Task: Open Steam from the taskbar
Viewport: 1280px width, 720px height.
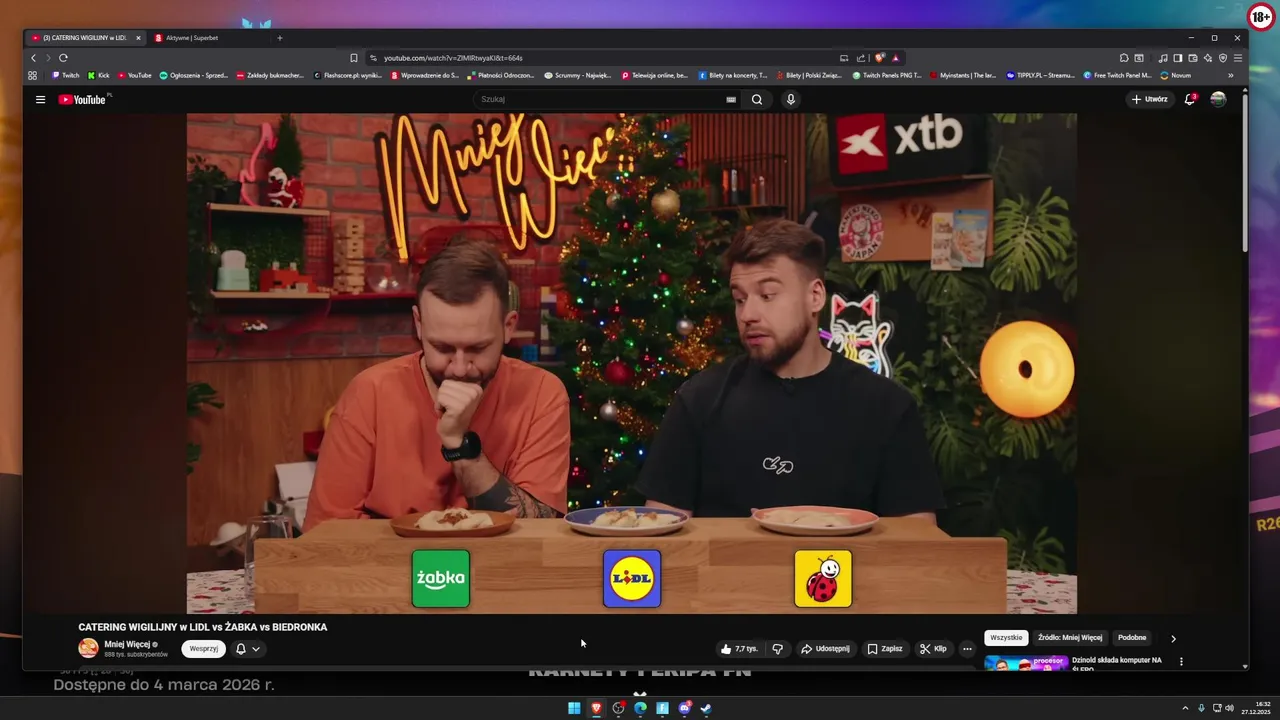Action: coord(706,708)
